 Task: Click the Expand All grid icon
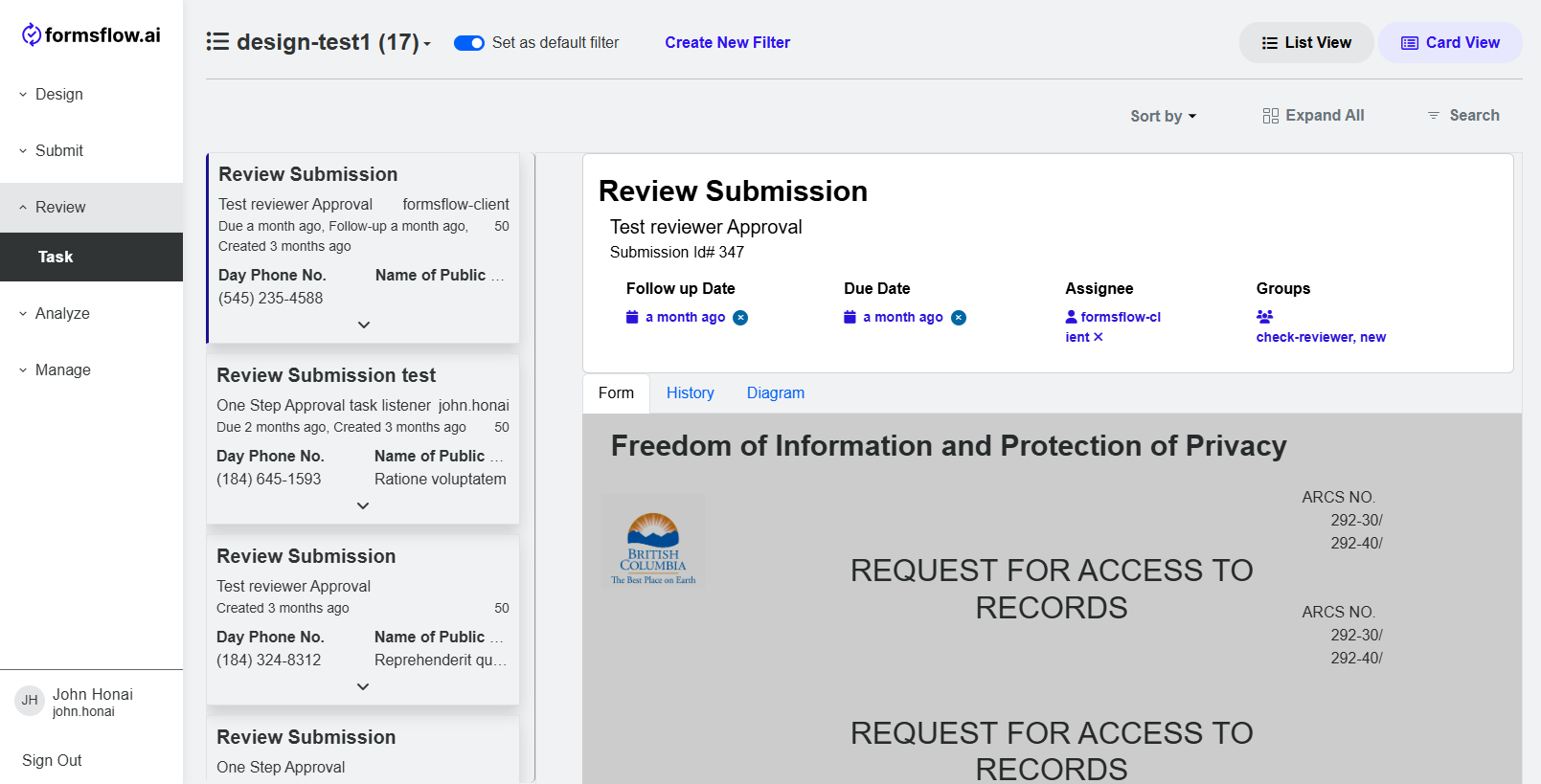click(1271, 116)
